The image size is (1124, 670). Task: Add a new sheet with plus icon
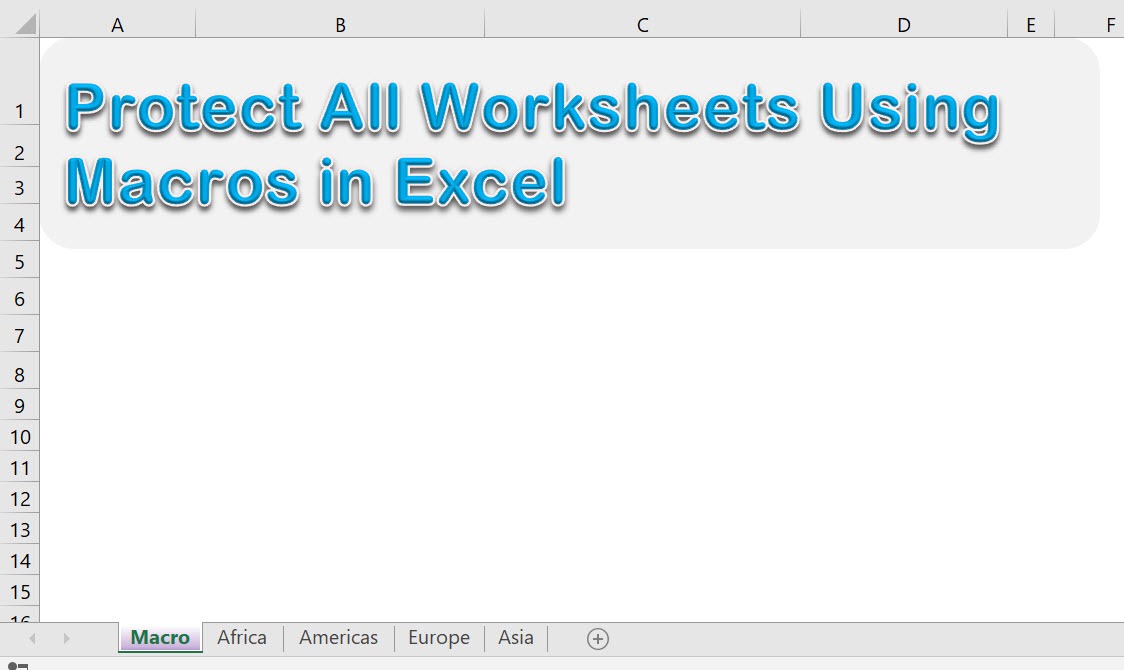(598, 638)
